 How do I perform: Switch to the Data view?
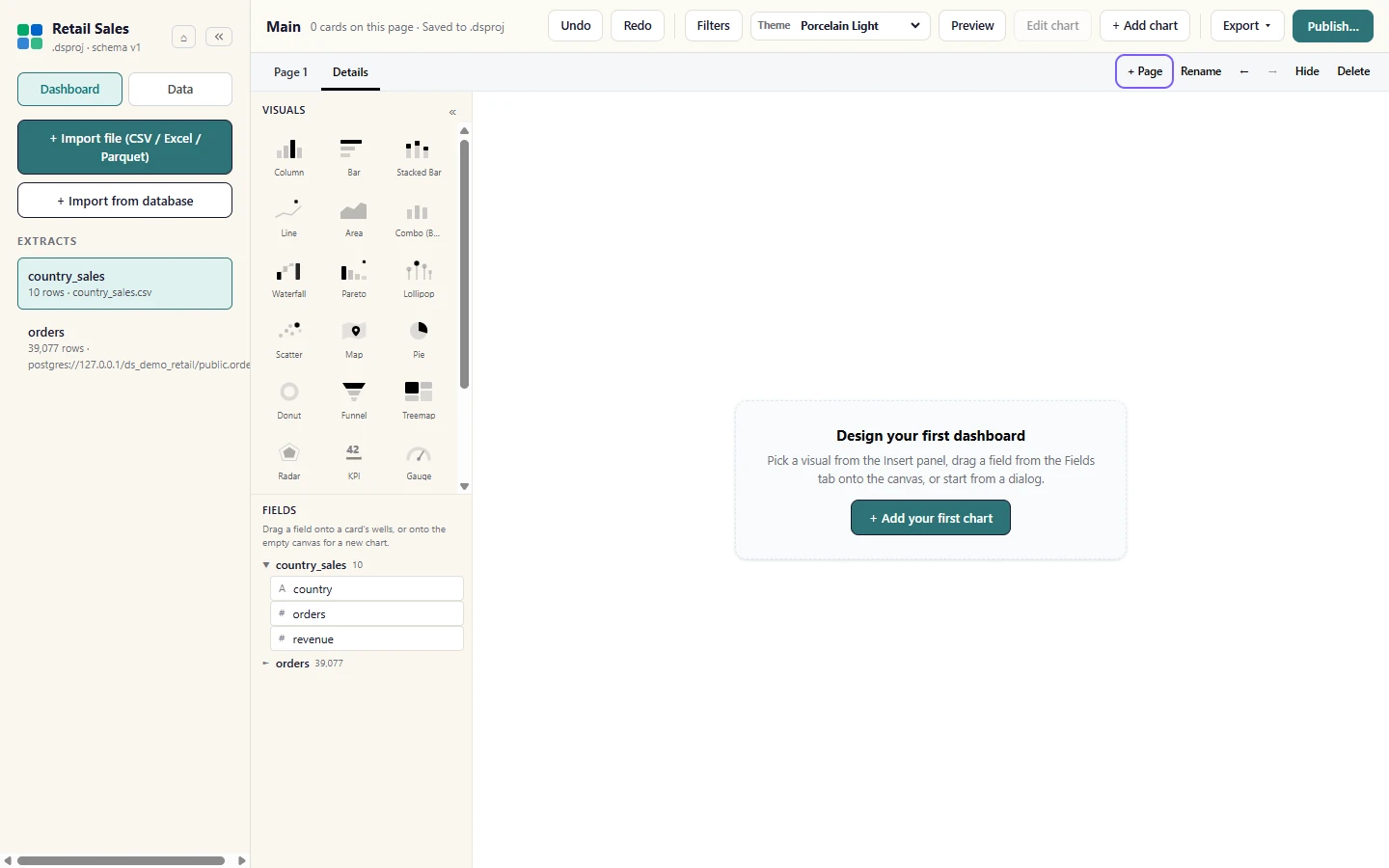tap(180, 89)
